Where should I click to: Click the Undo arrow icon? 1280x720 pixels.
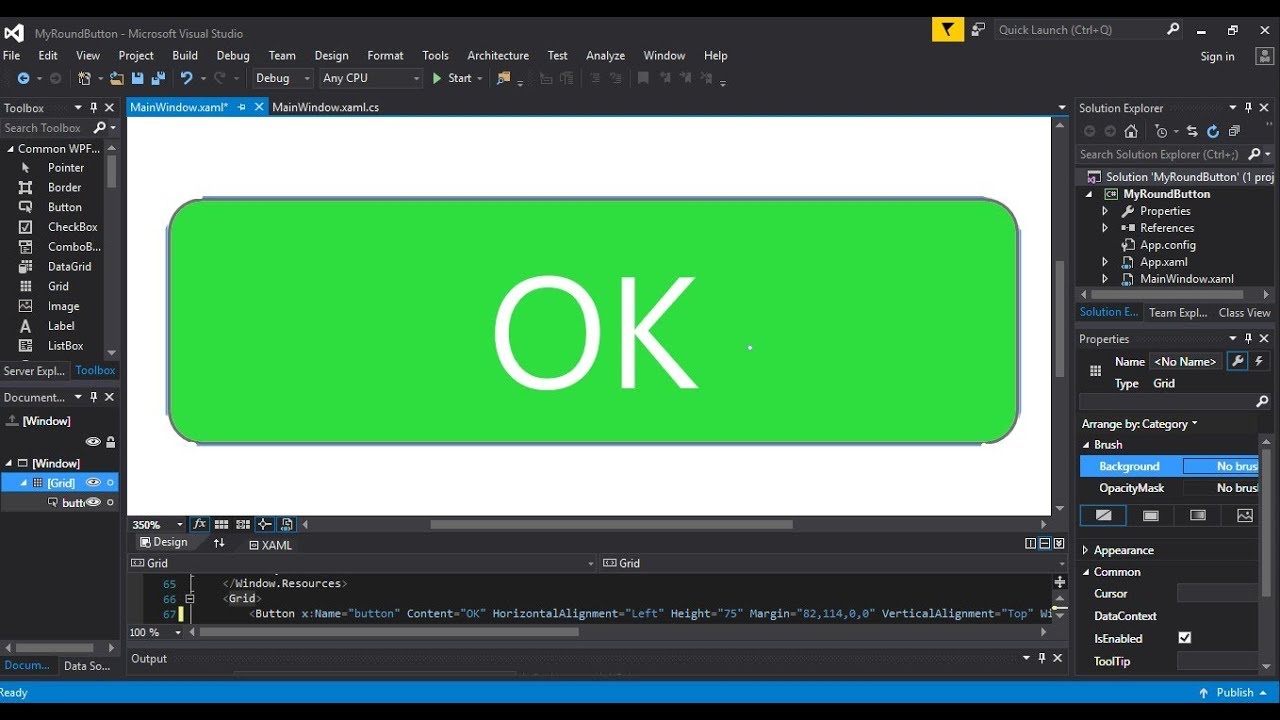click(x=186, y=78)
